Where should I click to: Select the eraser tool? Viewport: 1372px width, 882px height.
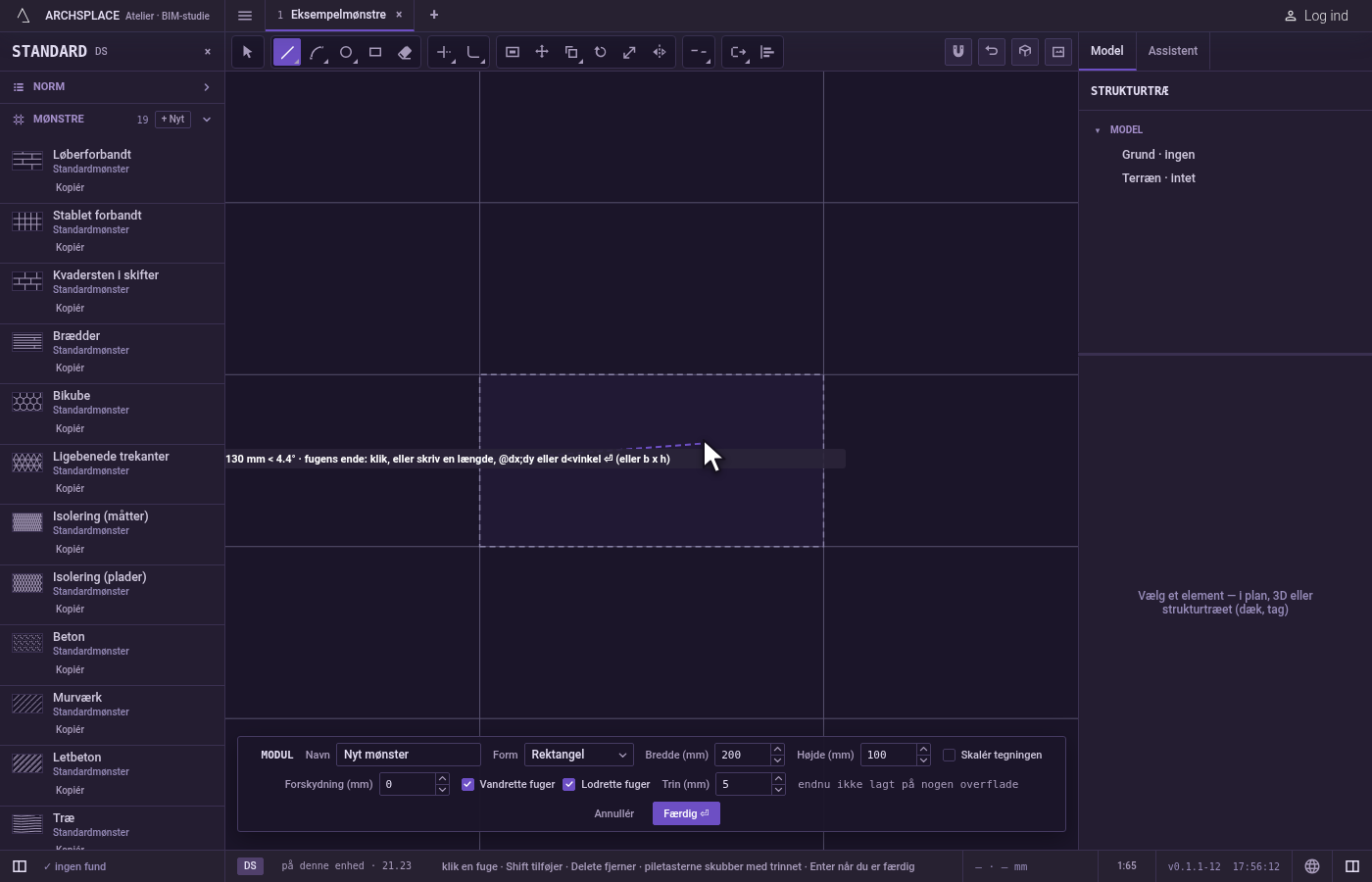(405, 52)
